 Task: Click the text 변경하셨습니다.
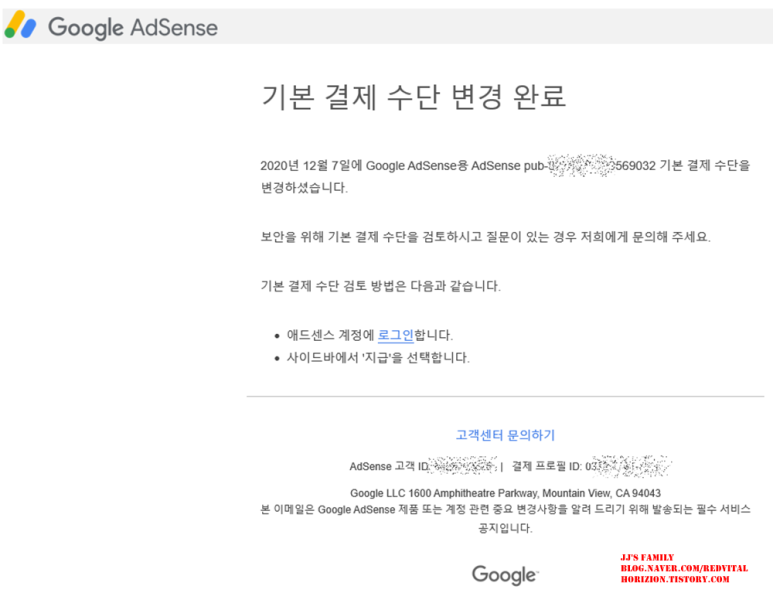click(x=304, y=187)
